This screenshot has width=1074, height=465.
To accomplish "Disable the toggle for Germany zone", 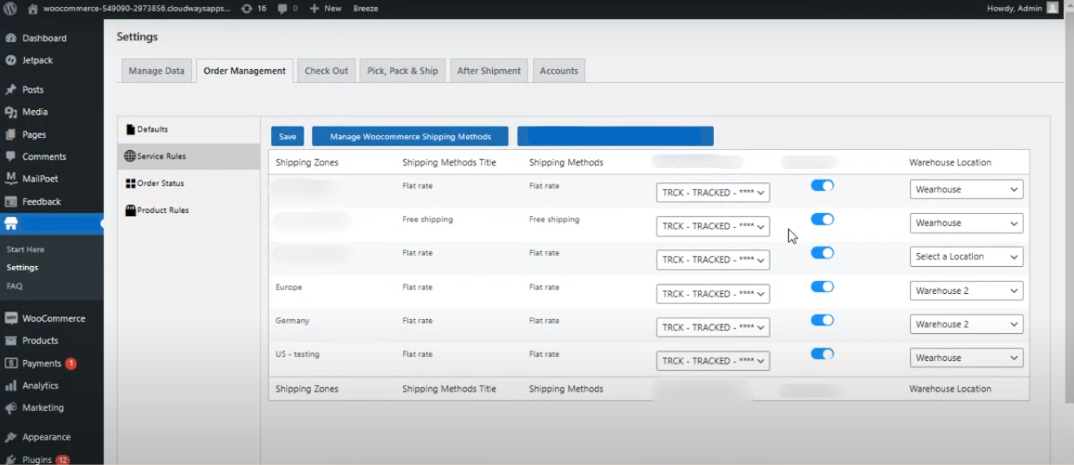I will pos(822,320).
